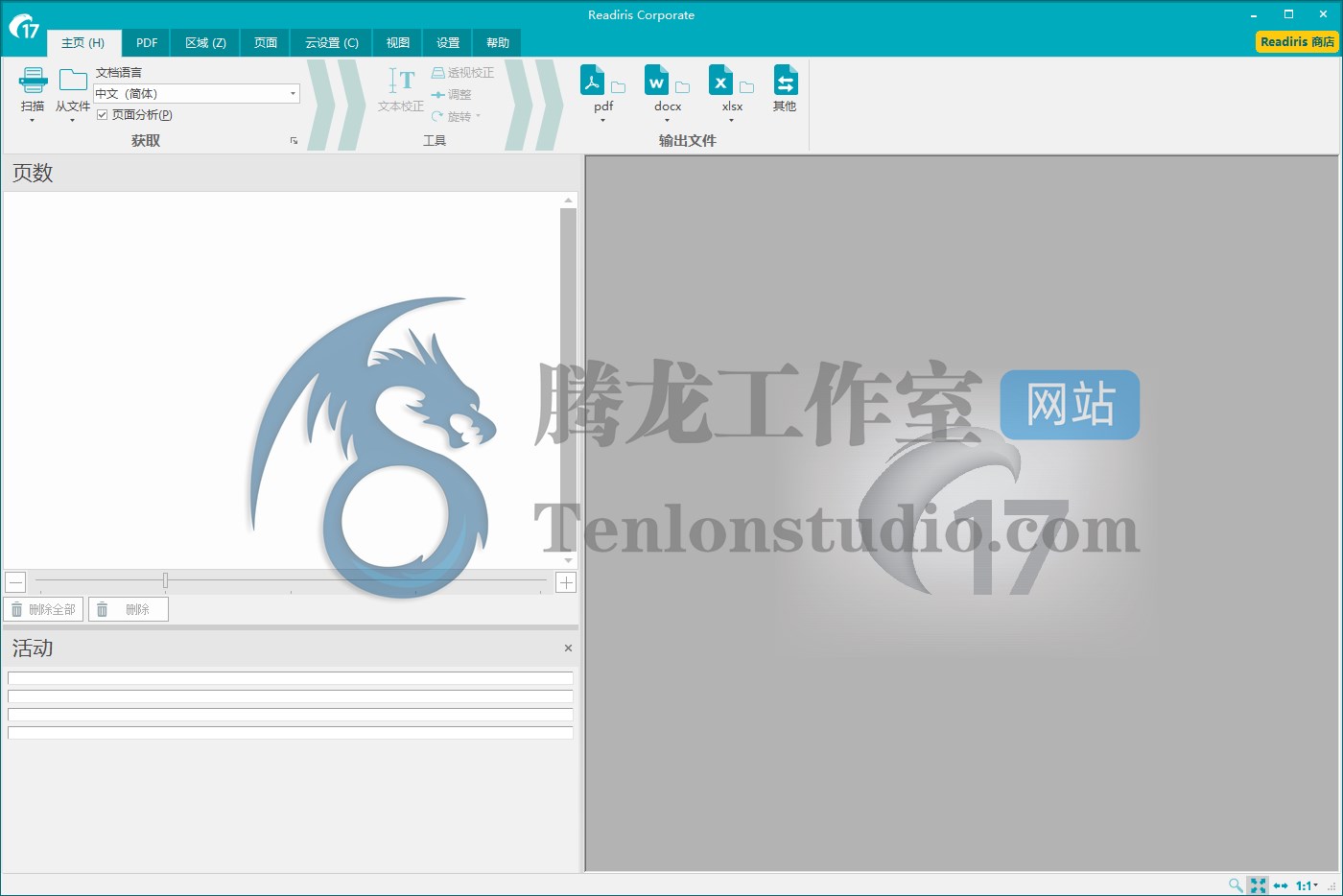1343x896 pixels.
Task: Expand the Scan (扫描) dropdown arrow
Action: pyautogui.click(x=33, y=121)
